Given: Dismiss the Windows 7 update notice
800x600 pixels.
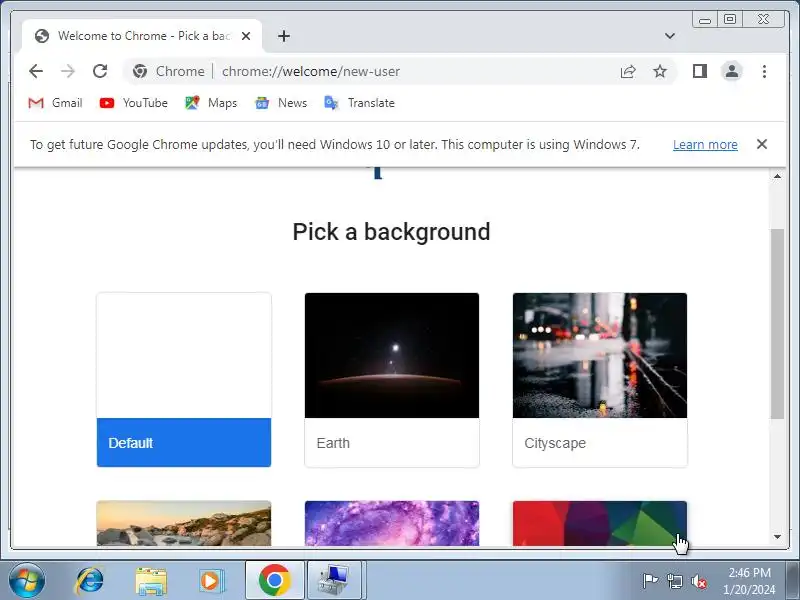Looking at the screenshot, I should tap(761, 144).
